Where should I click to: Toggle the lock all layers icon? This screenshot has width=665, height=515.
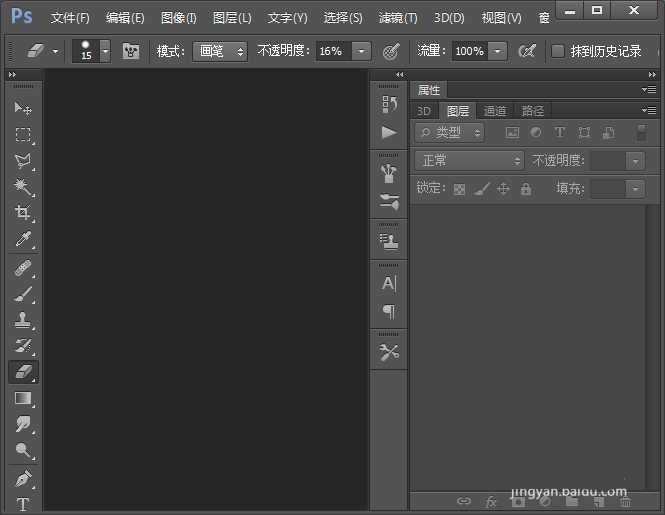[526, 189]
